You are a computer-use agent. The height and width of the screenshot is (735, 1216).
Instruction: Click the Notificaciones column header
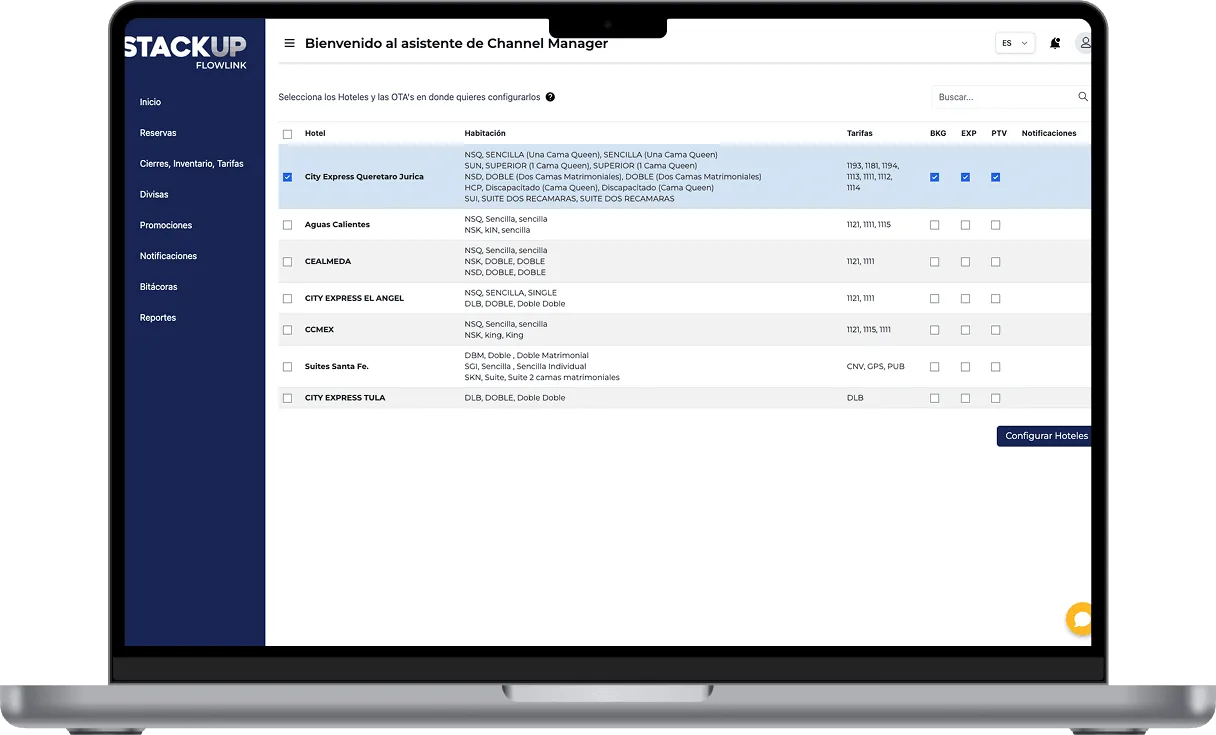click(x=1049, y=134)
